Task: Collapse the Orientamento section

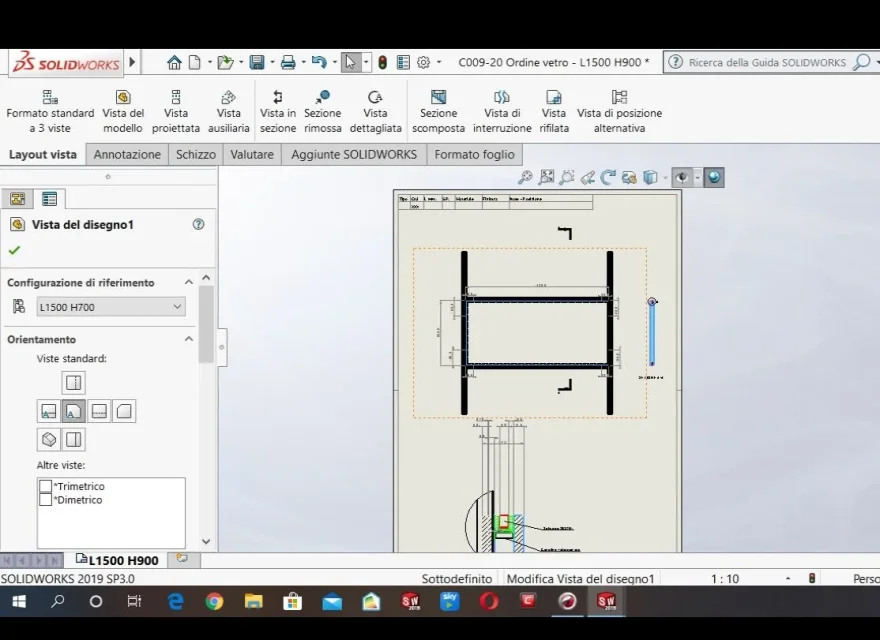Action: click(189, 339)
